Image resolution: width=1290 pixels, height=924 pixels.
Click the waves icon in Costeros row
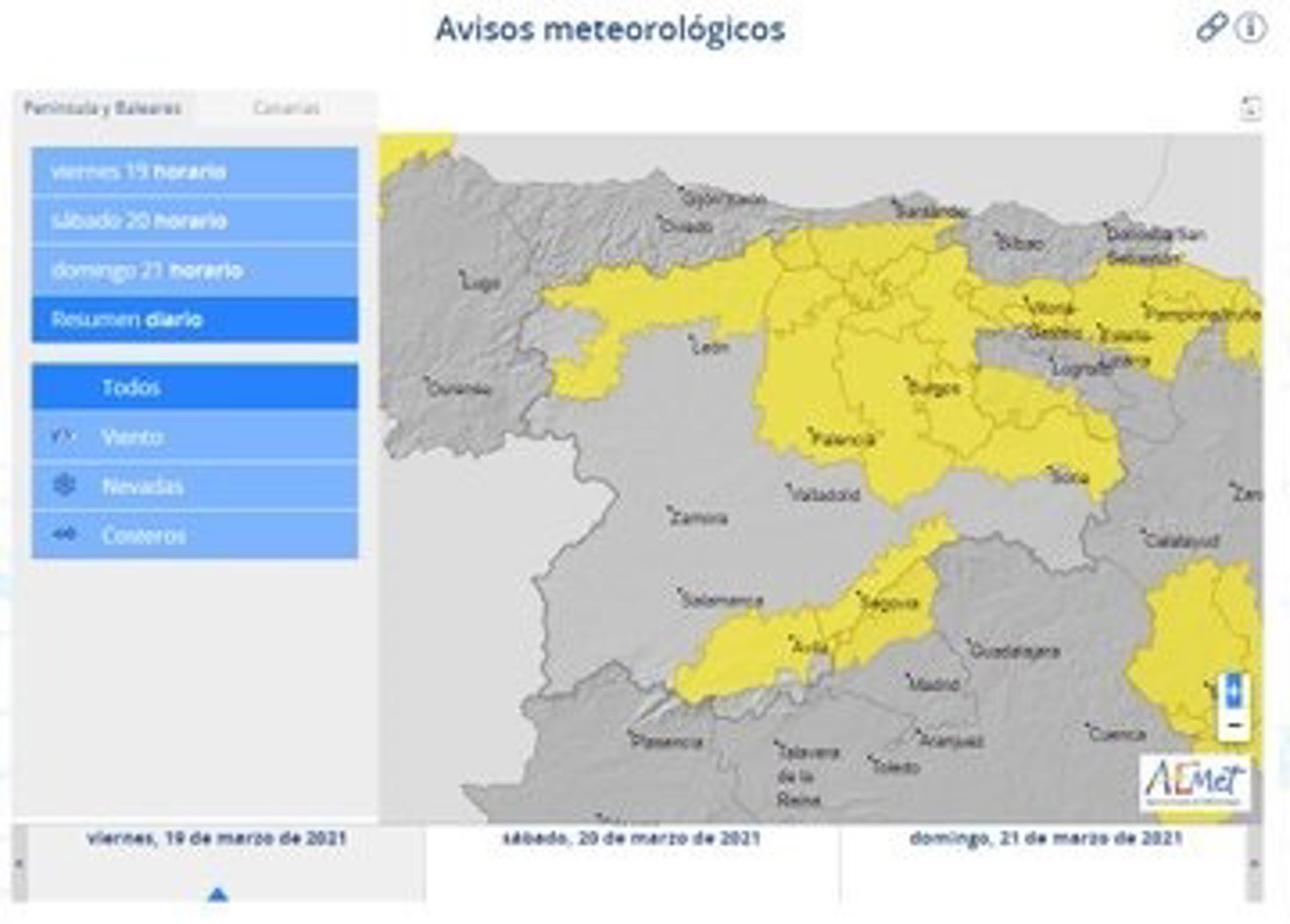pyautogui.click(x=64, y=535)
